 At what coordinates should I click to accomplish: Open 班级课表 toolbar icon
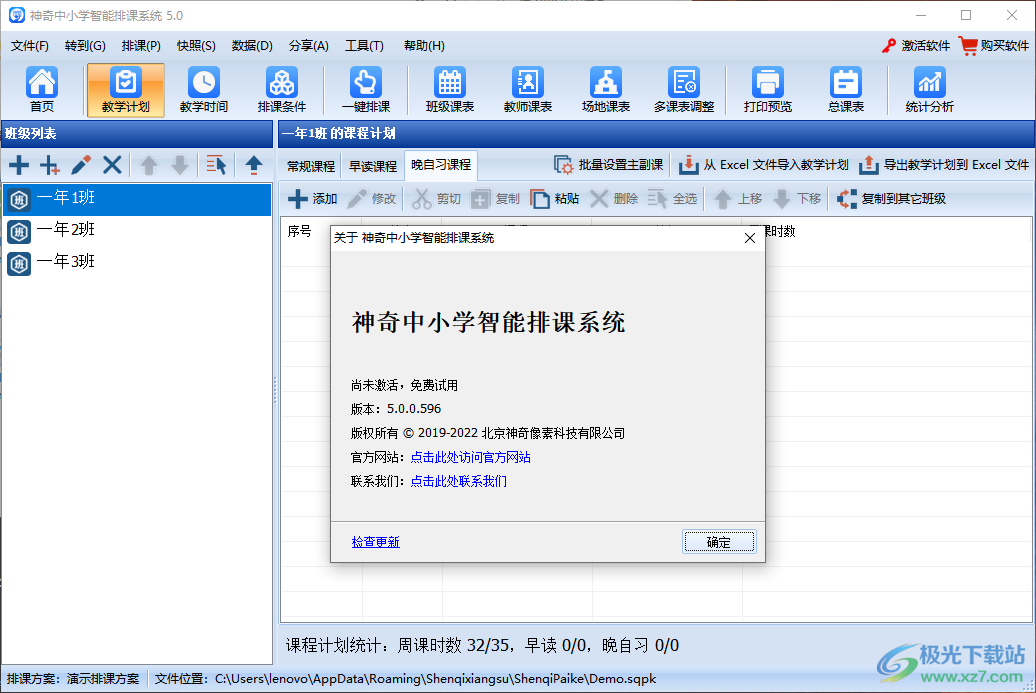point(450,89)
